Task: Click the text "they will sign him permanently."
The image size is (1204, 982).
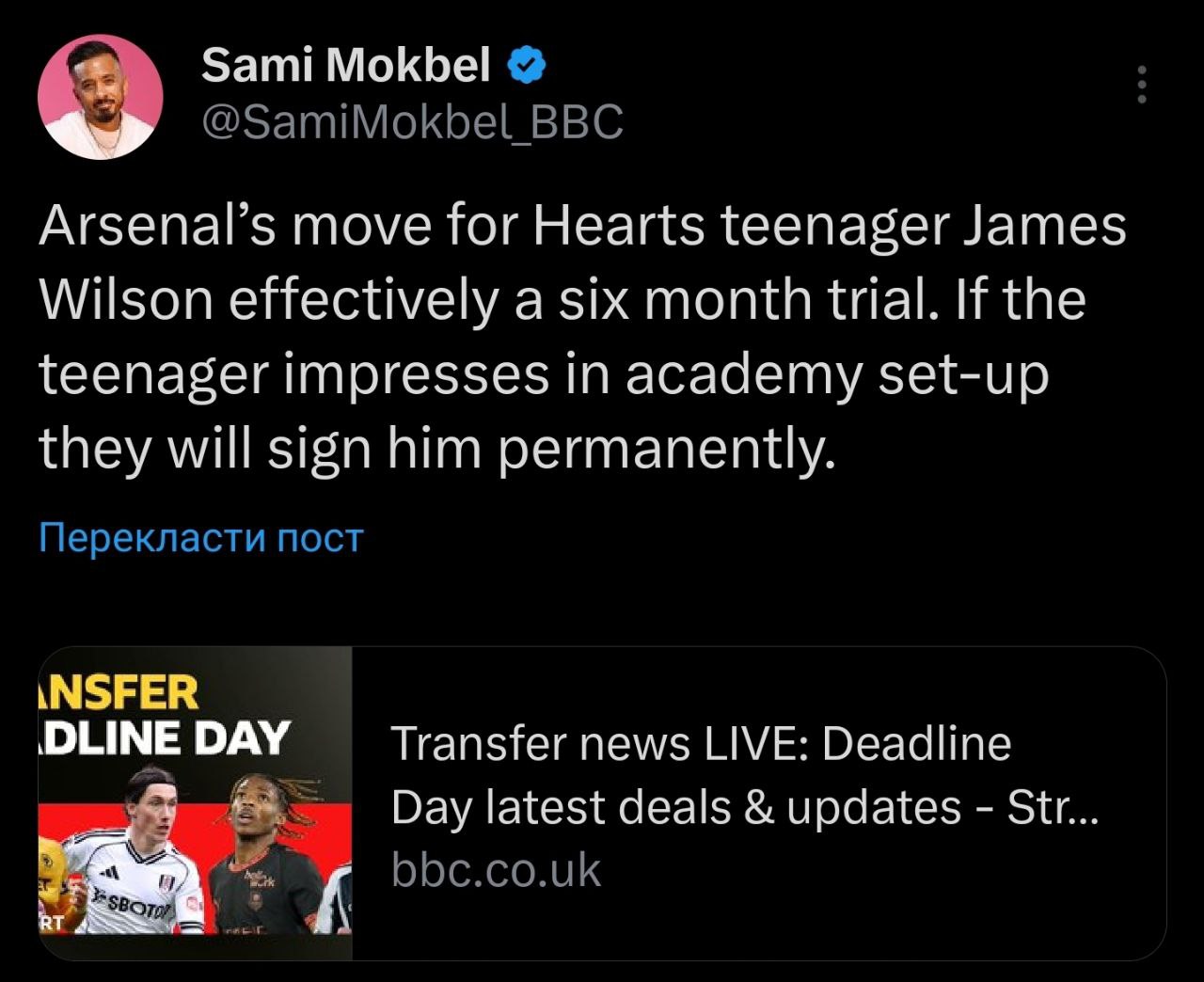Action: [x=436, y=448]
